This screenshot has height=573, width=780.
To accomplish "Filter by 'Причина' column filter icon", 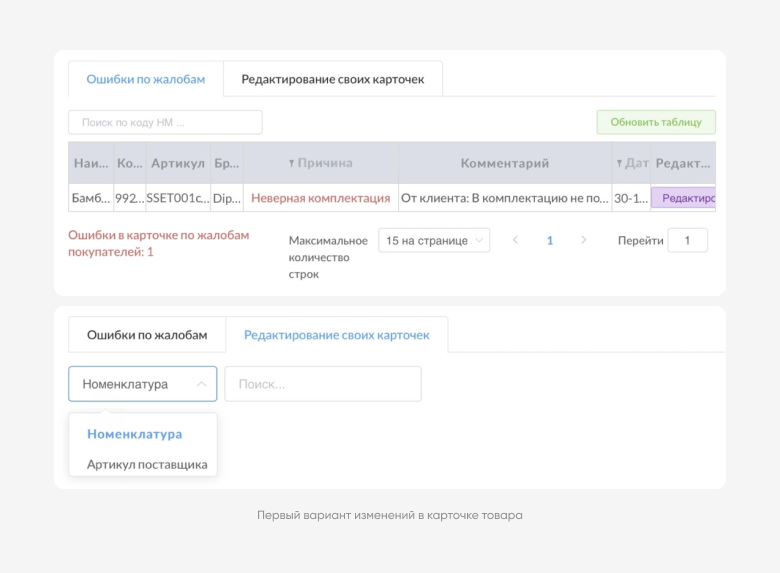I will click(x=292, y=163).
